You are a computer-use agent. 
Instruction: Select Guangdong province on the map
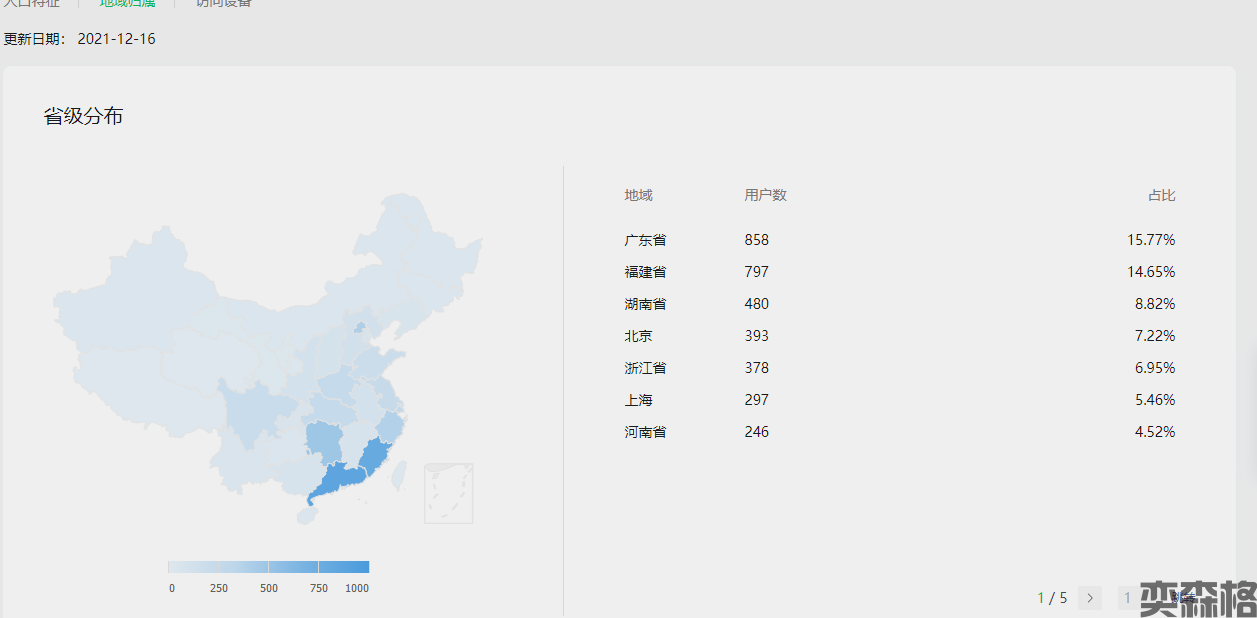[338, 478]
